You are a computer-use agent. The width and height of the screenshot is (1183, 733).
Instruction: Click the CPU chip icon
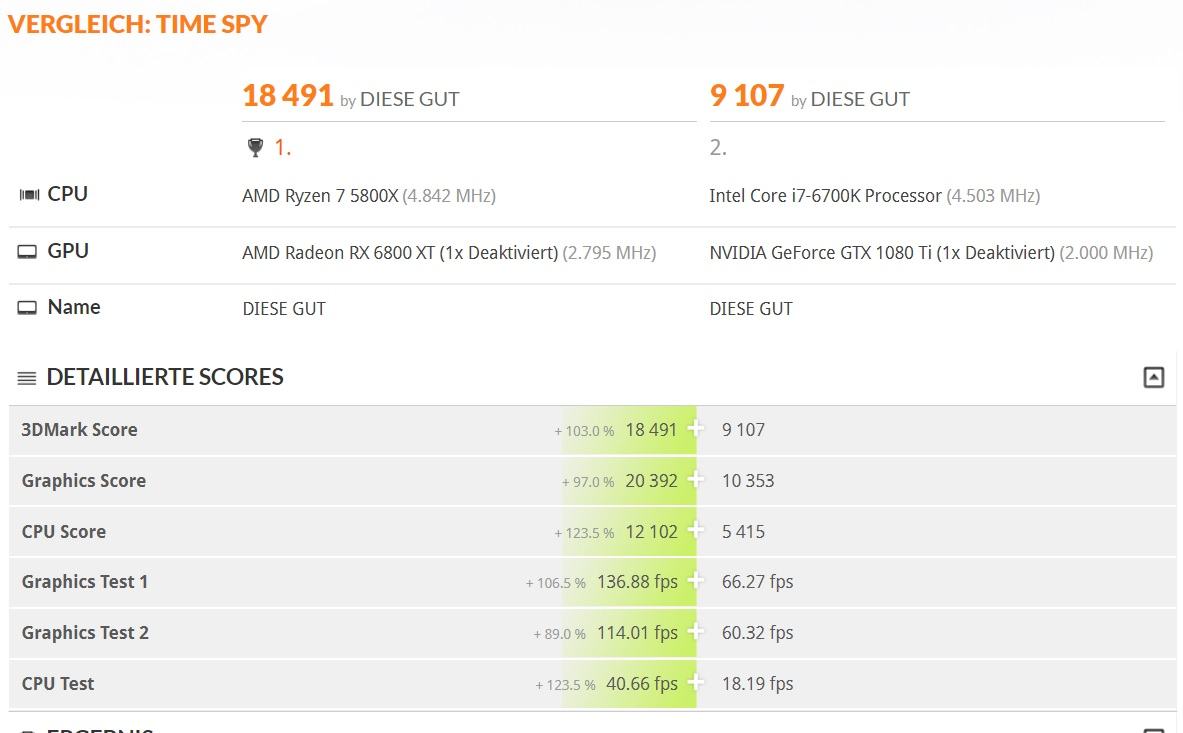[28, 194]
